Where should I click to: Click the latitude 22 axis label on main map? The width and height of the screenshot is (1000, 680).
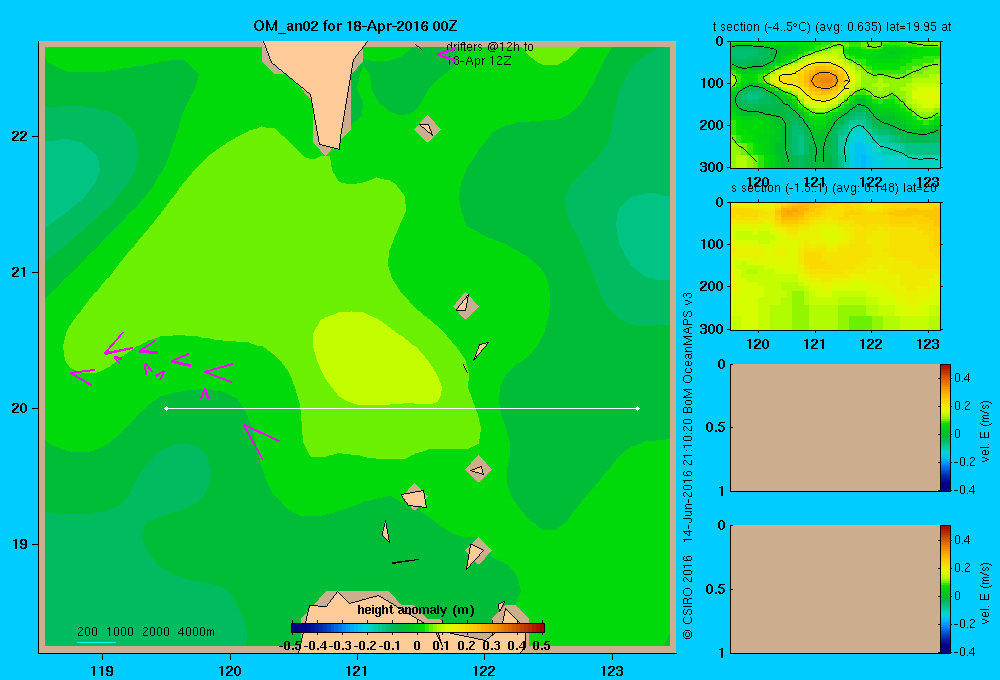point(20,137)
